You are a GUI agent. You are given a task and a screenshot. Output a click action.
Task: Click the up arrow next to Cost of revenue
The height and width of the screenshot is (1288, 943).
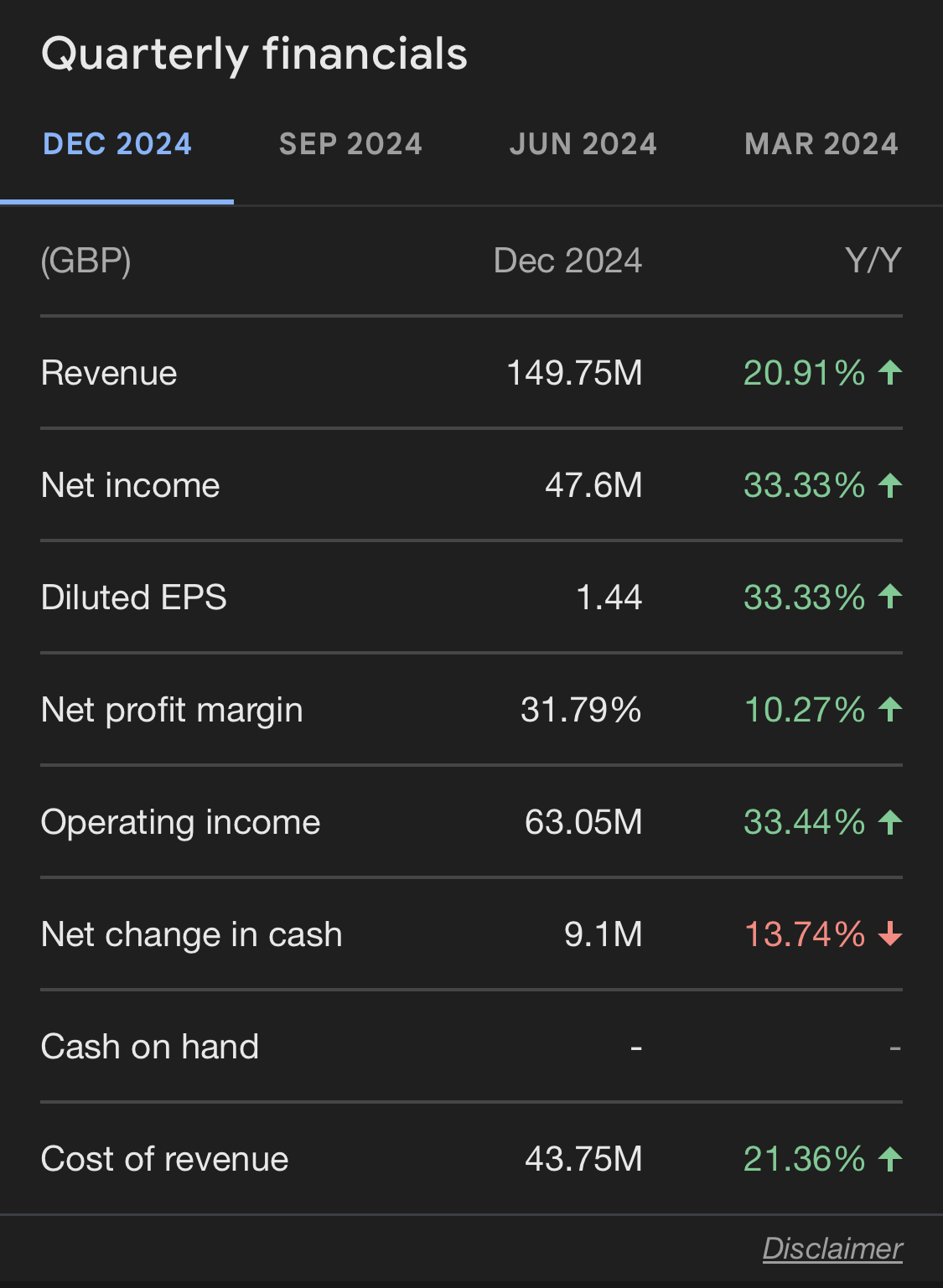coord(890,1159)
